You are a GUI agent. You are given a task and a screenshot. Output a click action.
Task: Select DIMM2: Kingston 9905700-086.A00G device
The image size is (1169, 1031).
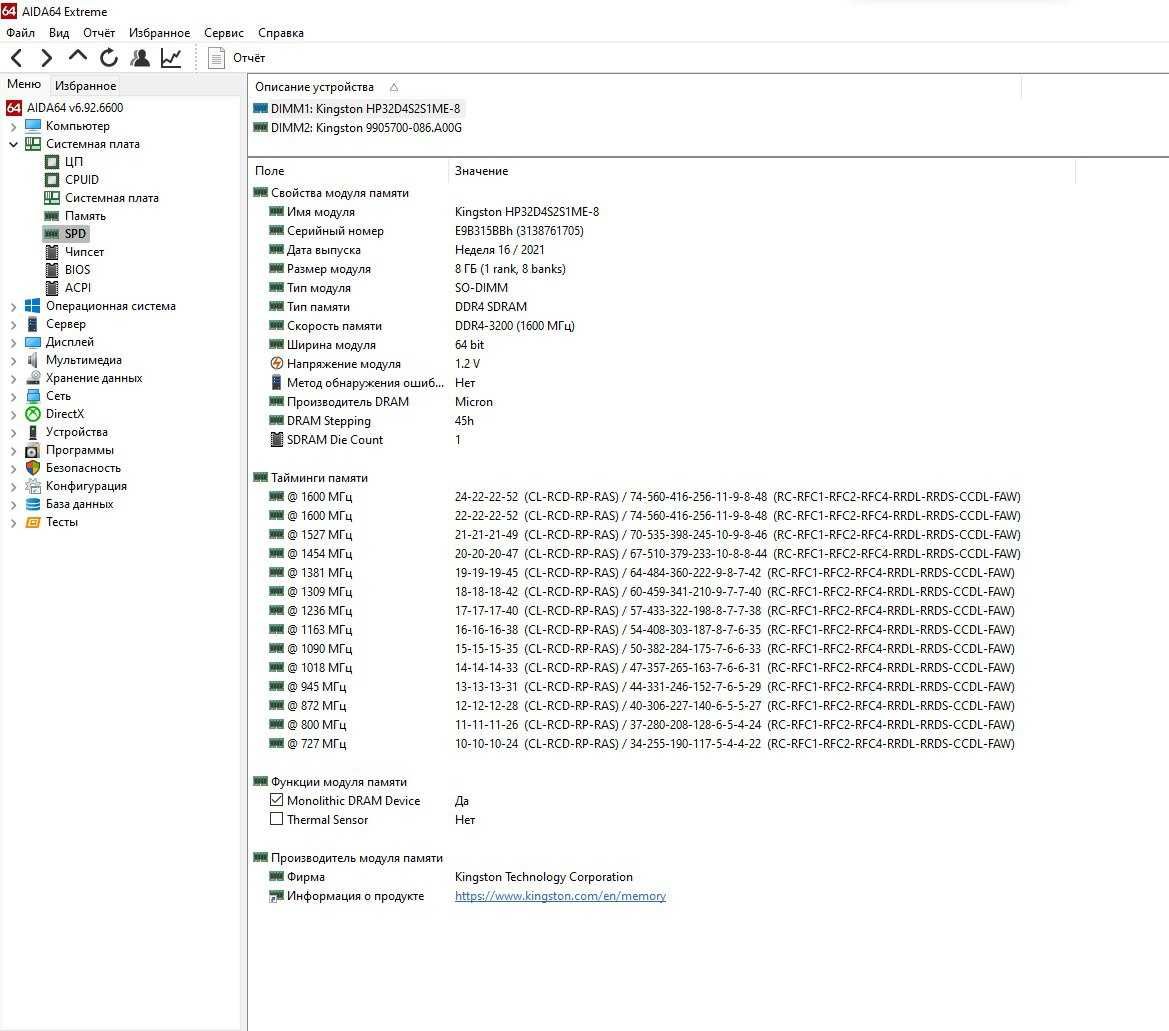tap(358, 127)
